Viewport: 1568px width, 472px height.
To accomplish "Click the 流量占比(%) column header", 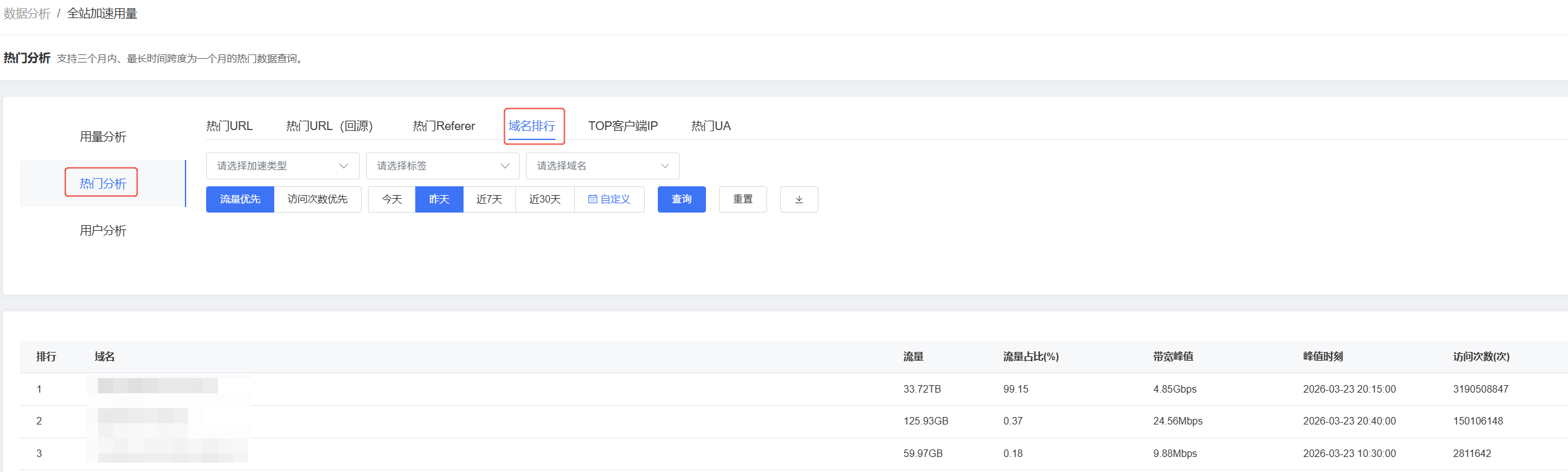I will tap(1031, 357).
